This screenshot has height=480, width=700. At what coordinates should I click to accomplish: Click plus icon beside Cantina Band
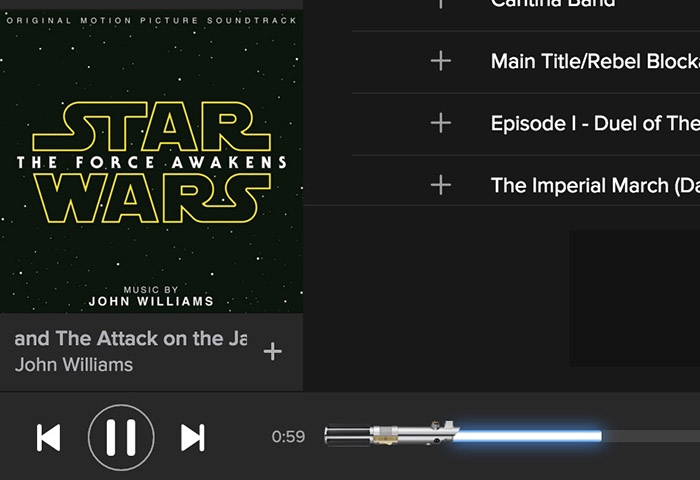click(441, 4)
